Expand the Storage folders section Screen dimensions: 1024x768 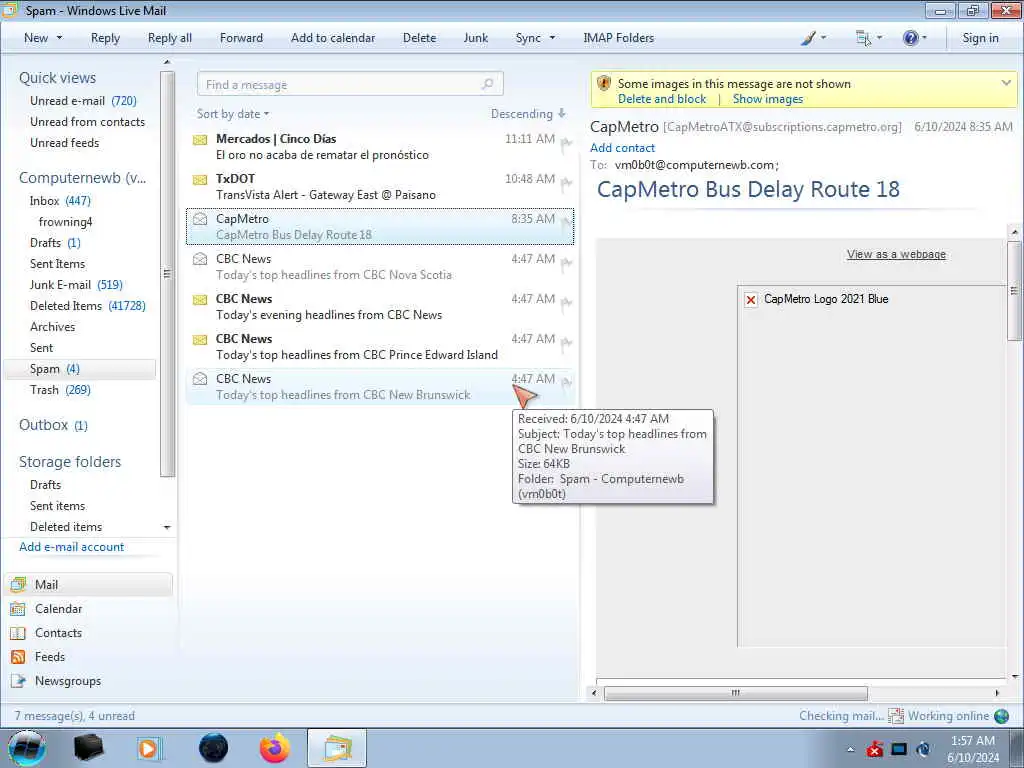(70, 462)
